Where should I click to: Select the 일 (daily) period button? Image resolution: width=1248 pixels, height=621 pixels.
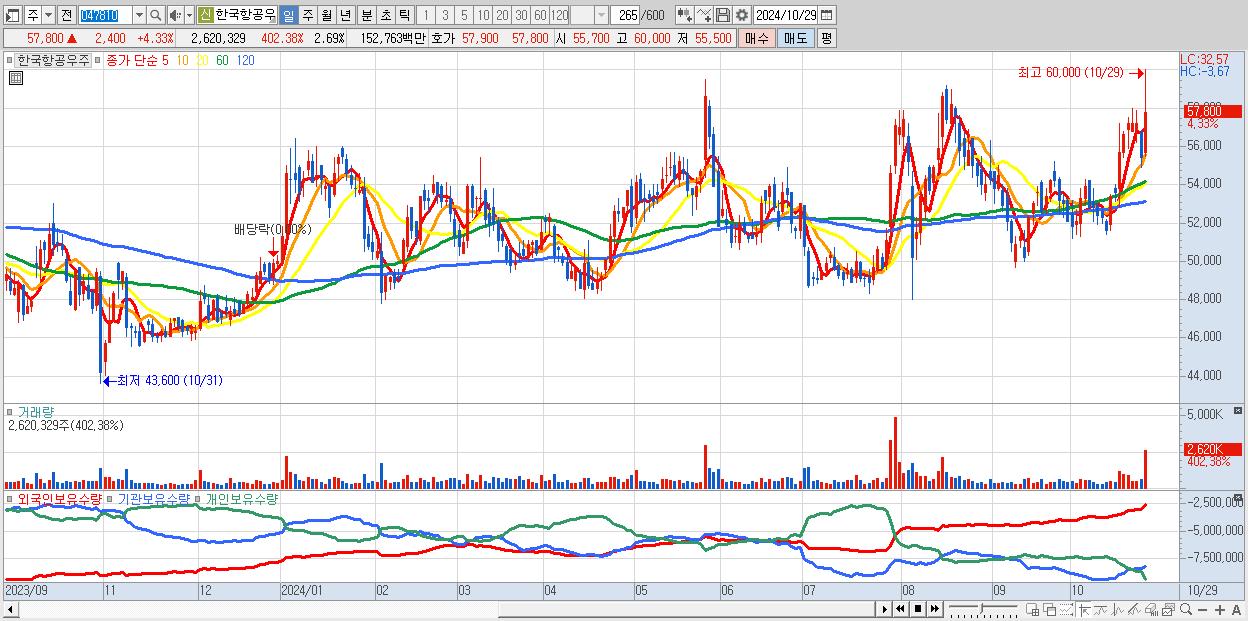(288, 15)
